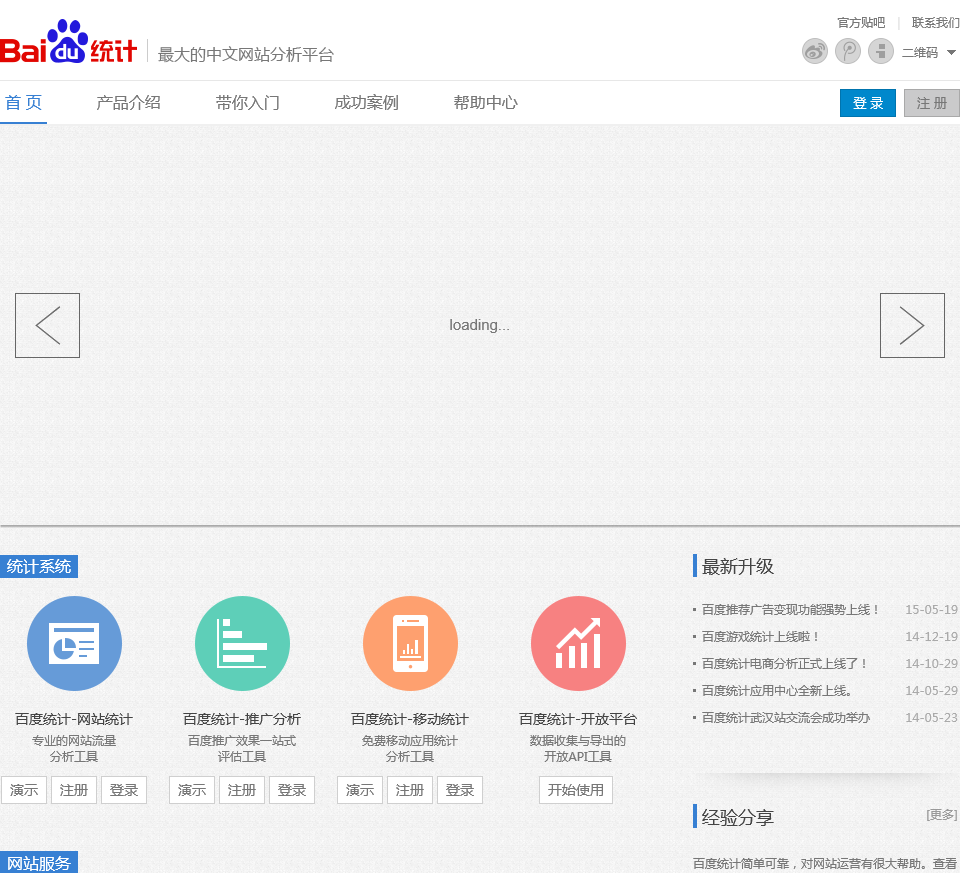Select 带你入门 in navigation
This screenshot has width=960, height=873.
(x=247, y=102)
